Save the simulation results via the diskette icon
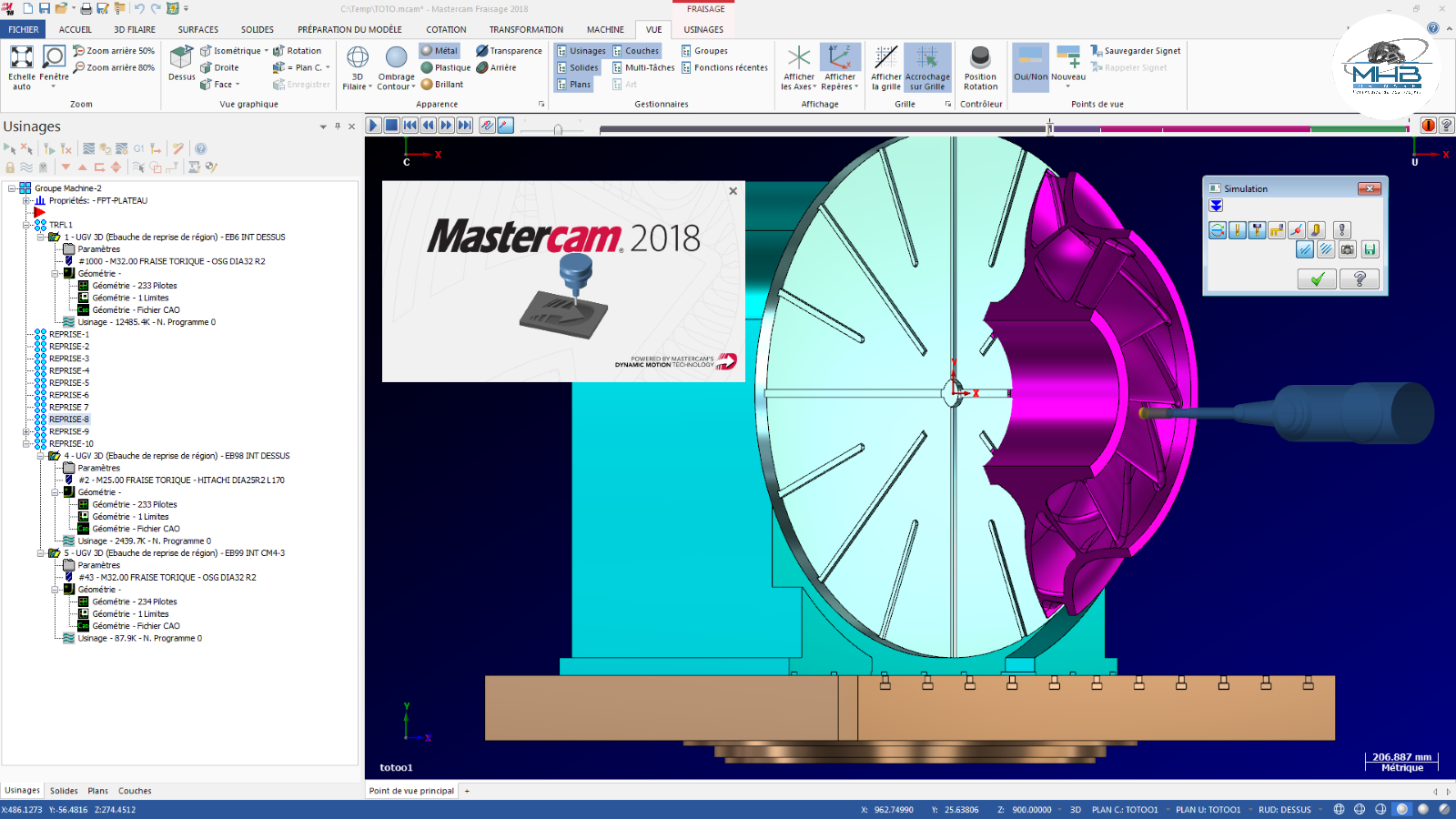The image size is (1456, 819). [1369, 248]
